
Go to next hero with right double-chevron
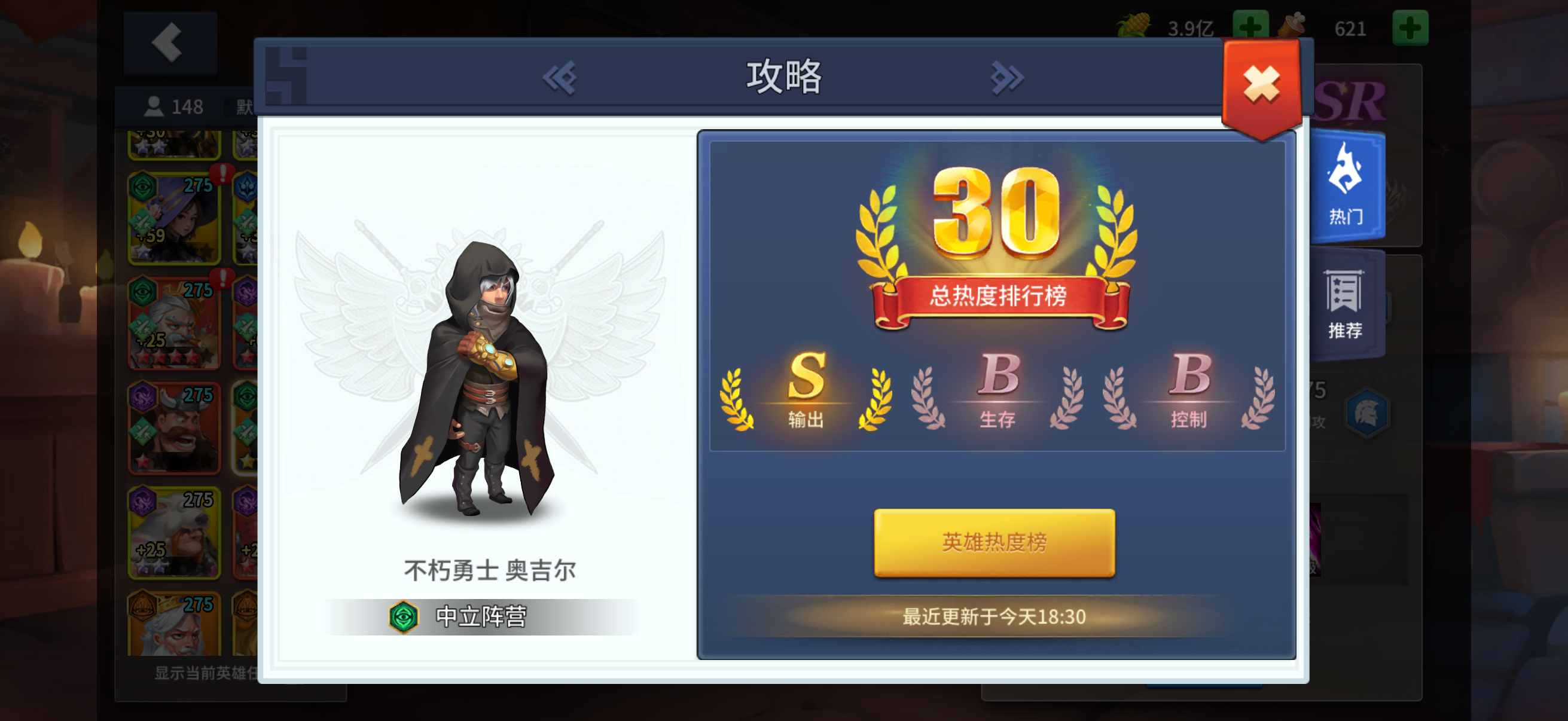click(x=1007, y=77)
